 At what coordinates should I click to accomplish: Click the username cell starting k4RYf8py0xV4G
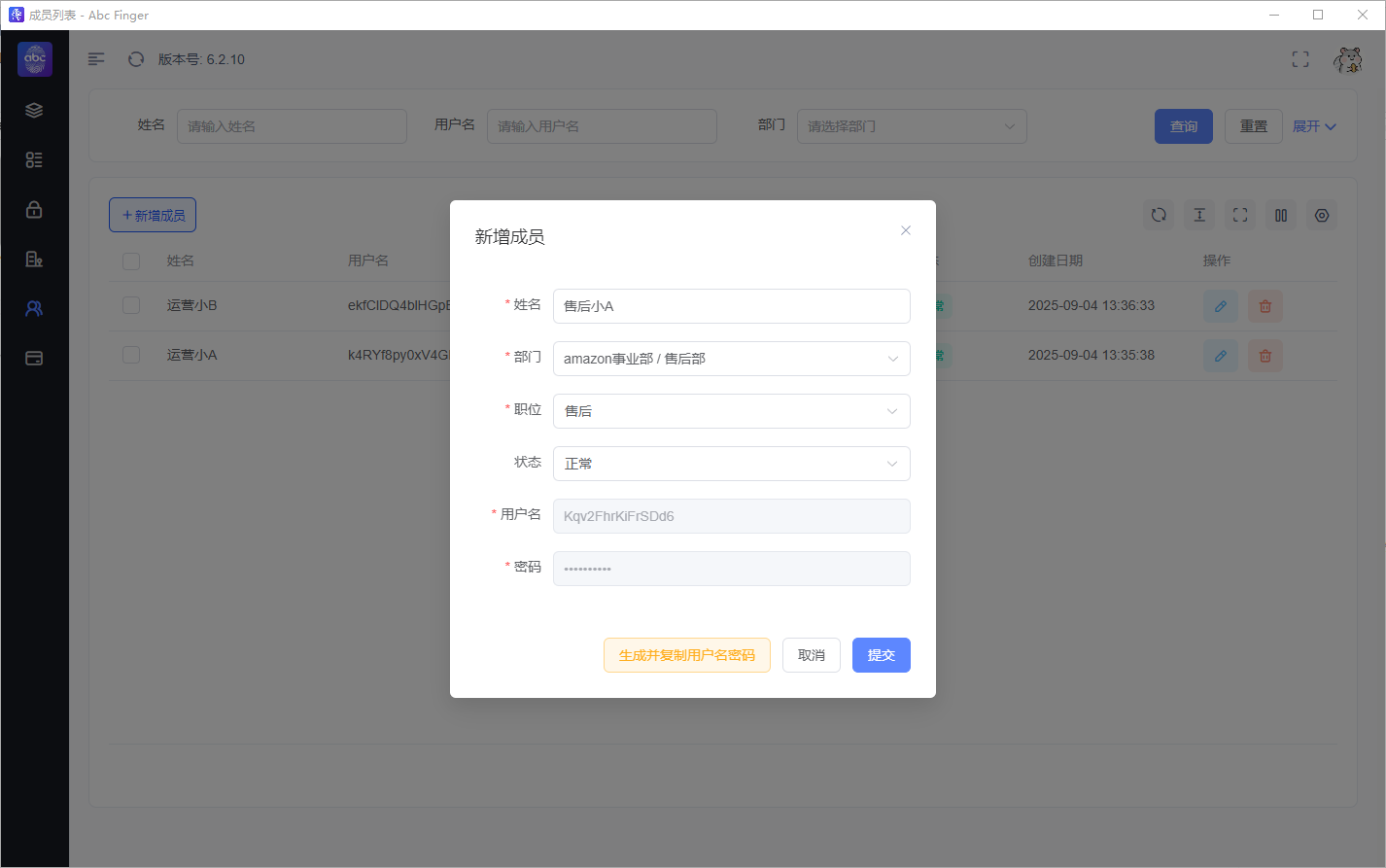pos(398,355)
